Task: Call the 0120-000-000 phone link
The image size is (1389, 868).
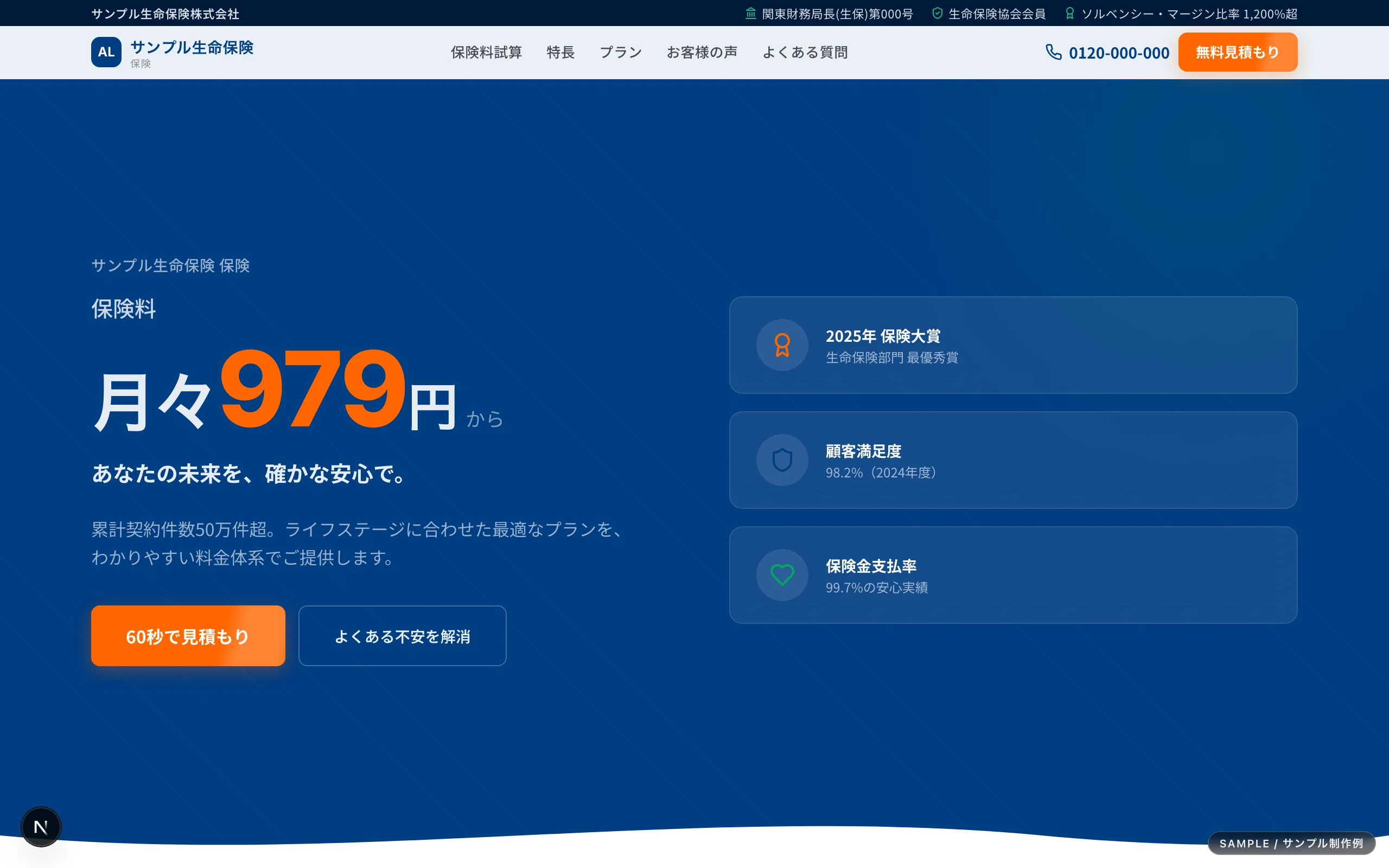Action: [x=1119, y=53]
